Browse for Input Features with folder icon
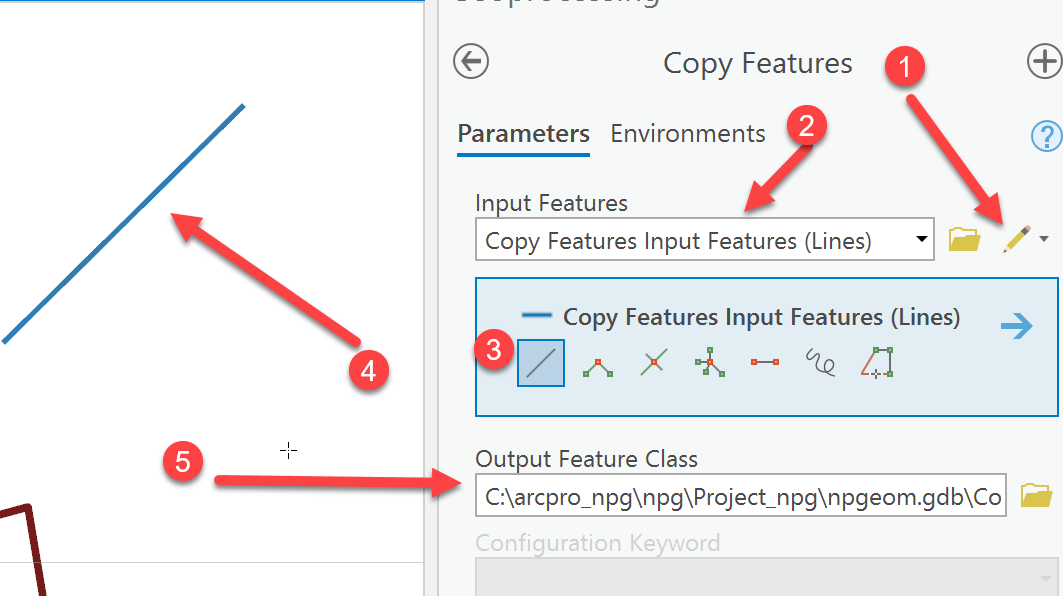The image size is (1063, 596). pyautogui.click(x=964, y=239)
